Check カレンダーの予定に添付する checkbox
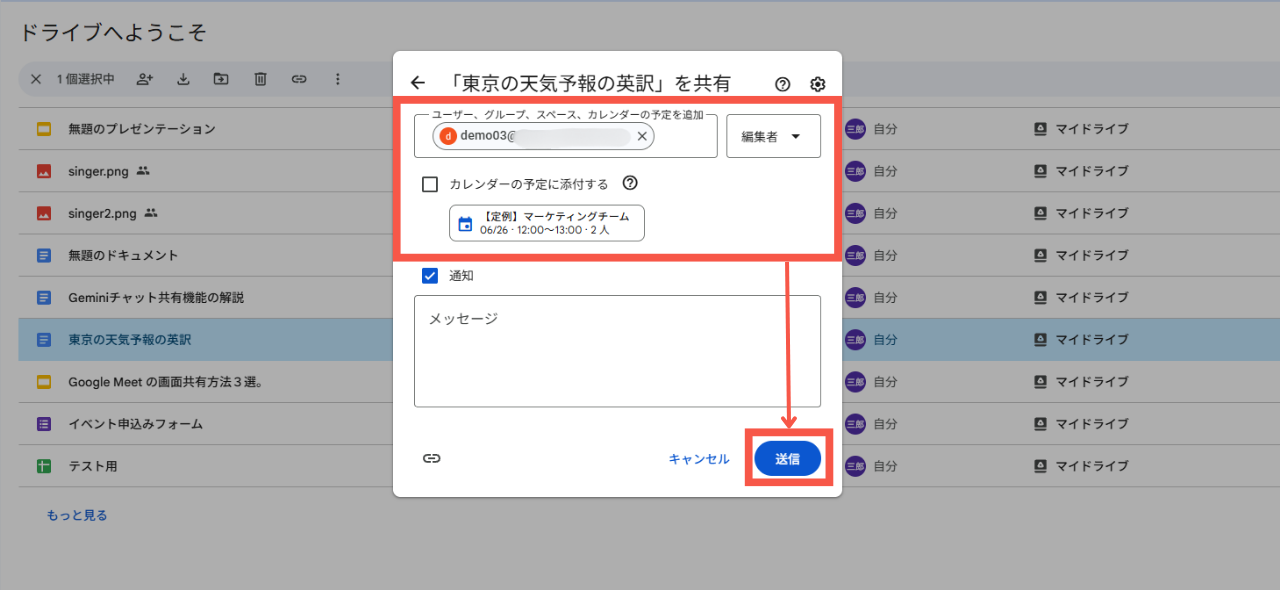 (x=430, y=184)
